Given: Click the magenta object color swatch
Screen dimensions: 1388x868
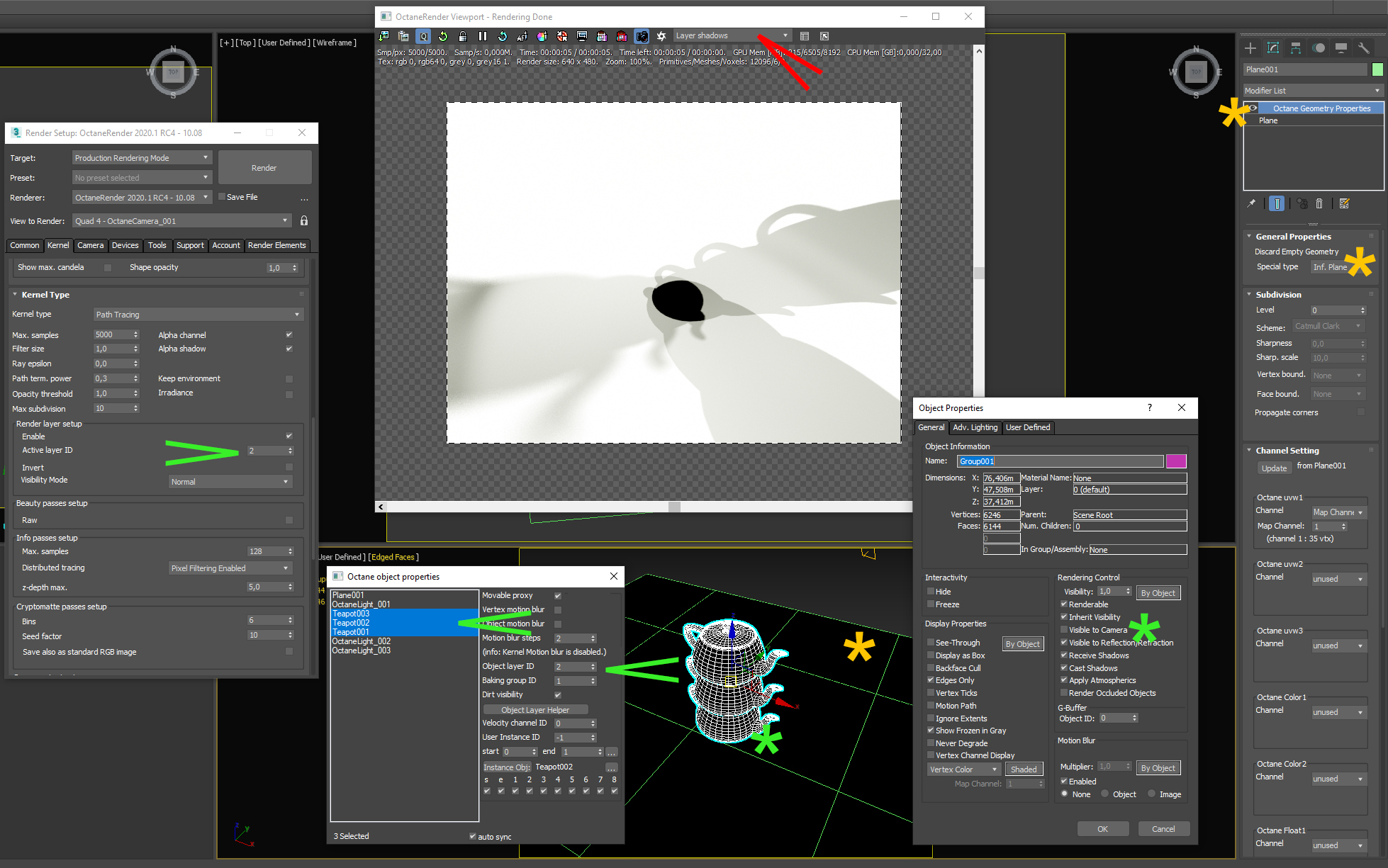Looking at the screenshot, I should [1176, 461].
